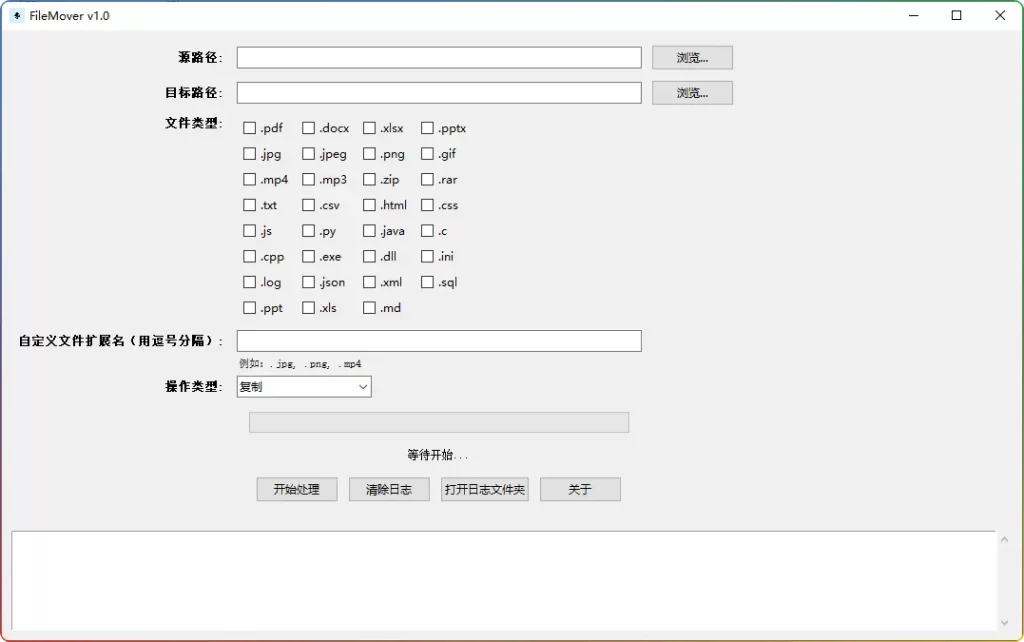The image size is (1024, 642).
Task: Enable the .sql file type option
Action: 428,283
